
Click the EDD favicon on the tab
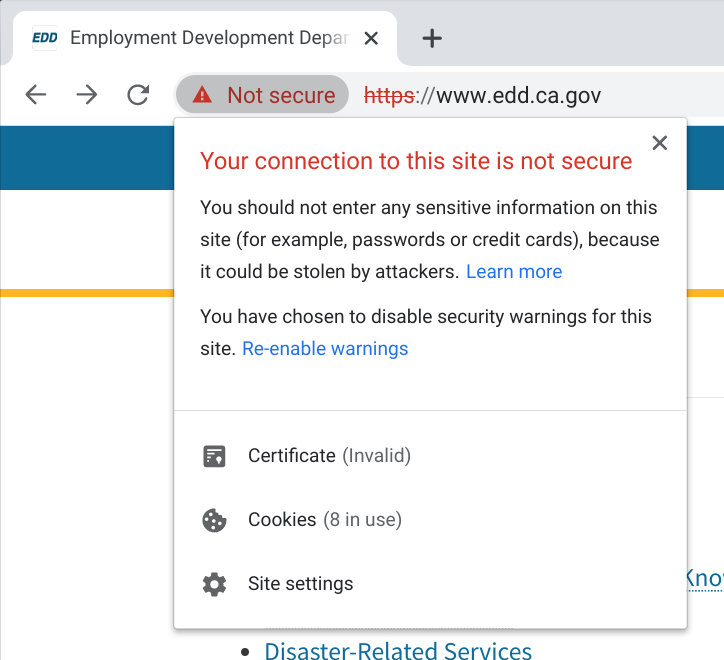coord(45,38)
